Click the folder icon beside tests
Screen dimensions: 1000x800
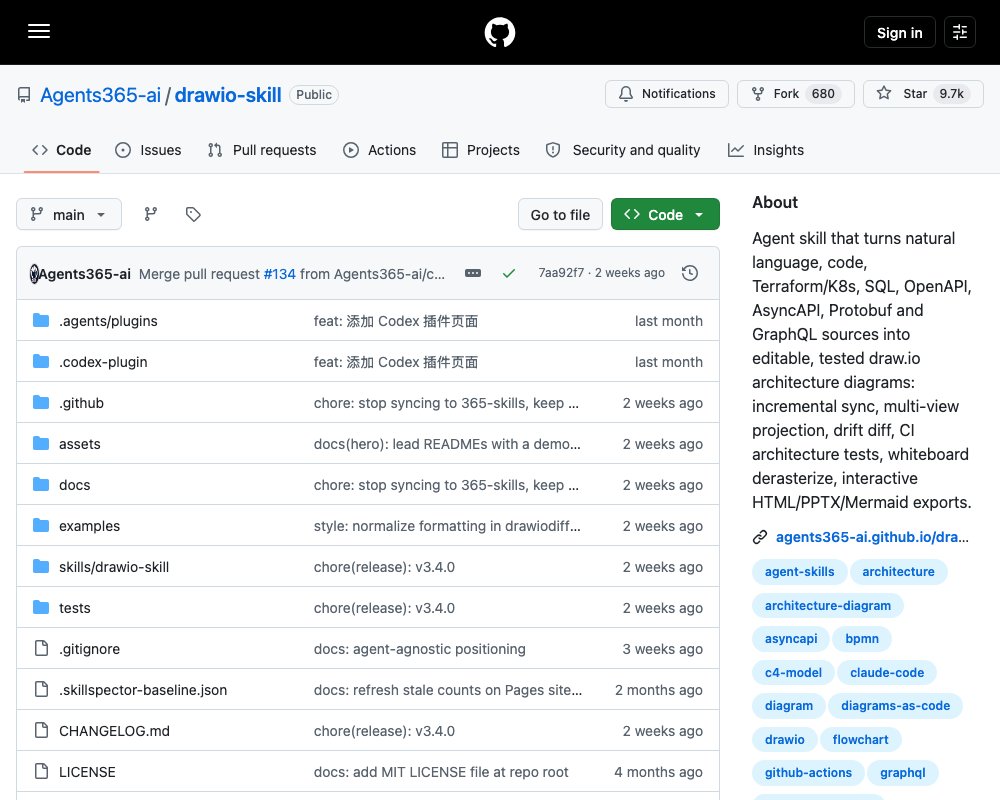[41, 607]
